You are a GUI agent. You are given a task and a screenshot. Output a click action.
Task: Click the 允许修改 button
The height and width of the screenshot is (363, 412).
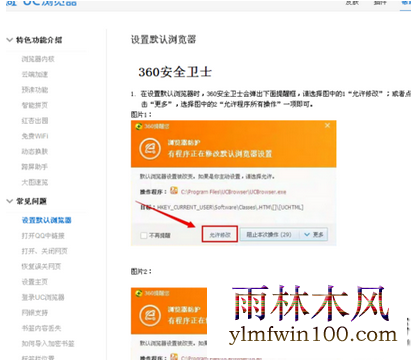(220, 234)
